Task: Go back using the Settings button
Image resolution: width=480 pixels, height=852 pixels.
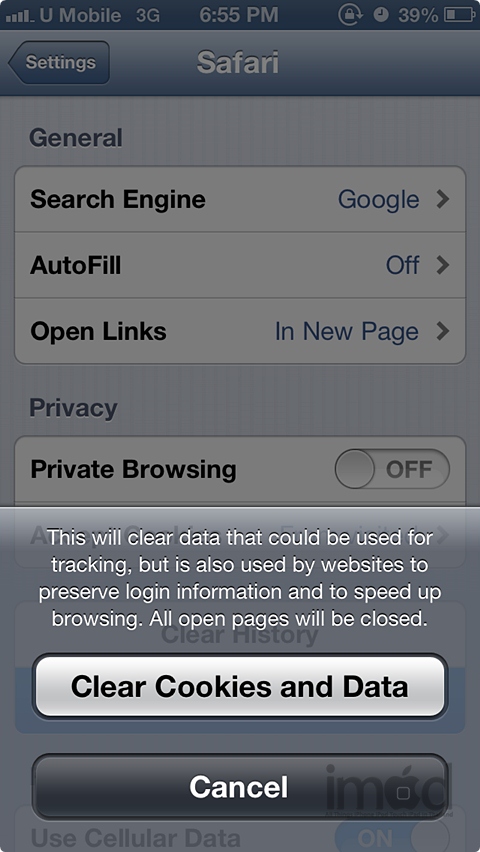Action: [59, 62]
